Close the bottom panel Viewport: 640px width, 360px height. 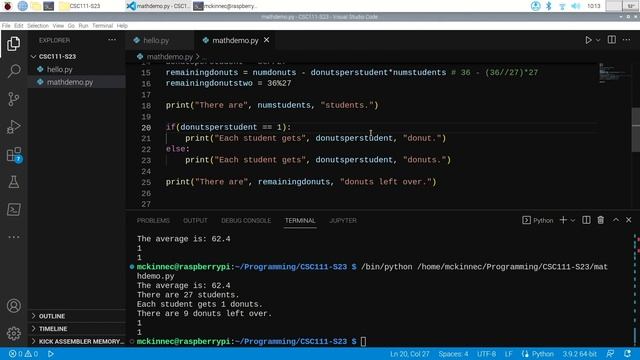[x=629, y=220]
